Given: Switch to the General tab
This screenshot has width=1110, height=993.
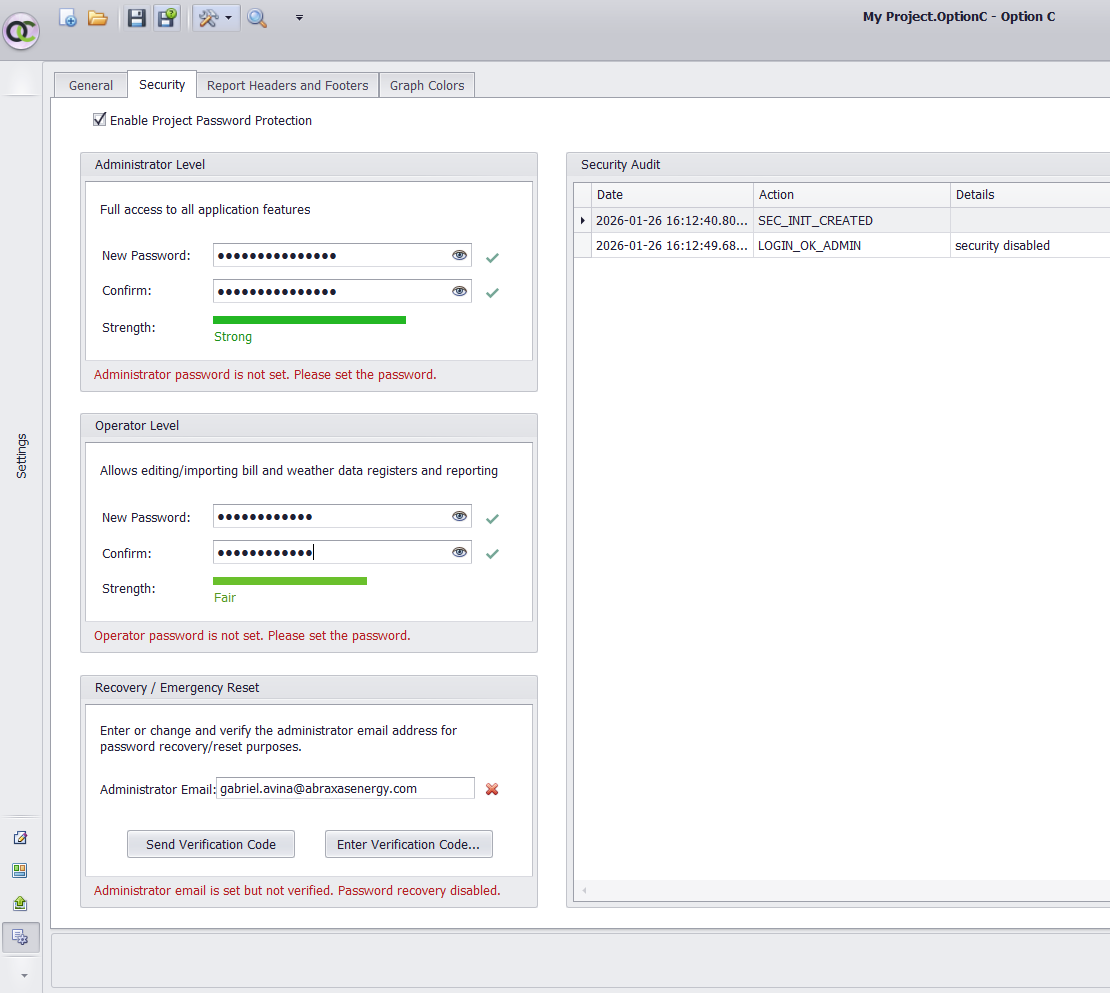Looking at the screenshot, I should 90,86.
